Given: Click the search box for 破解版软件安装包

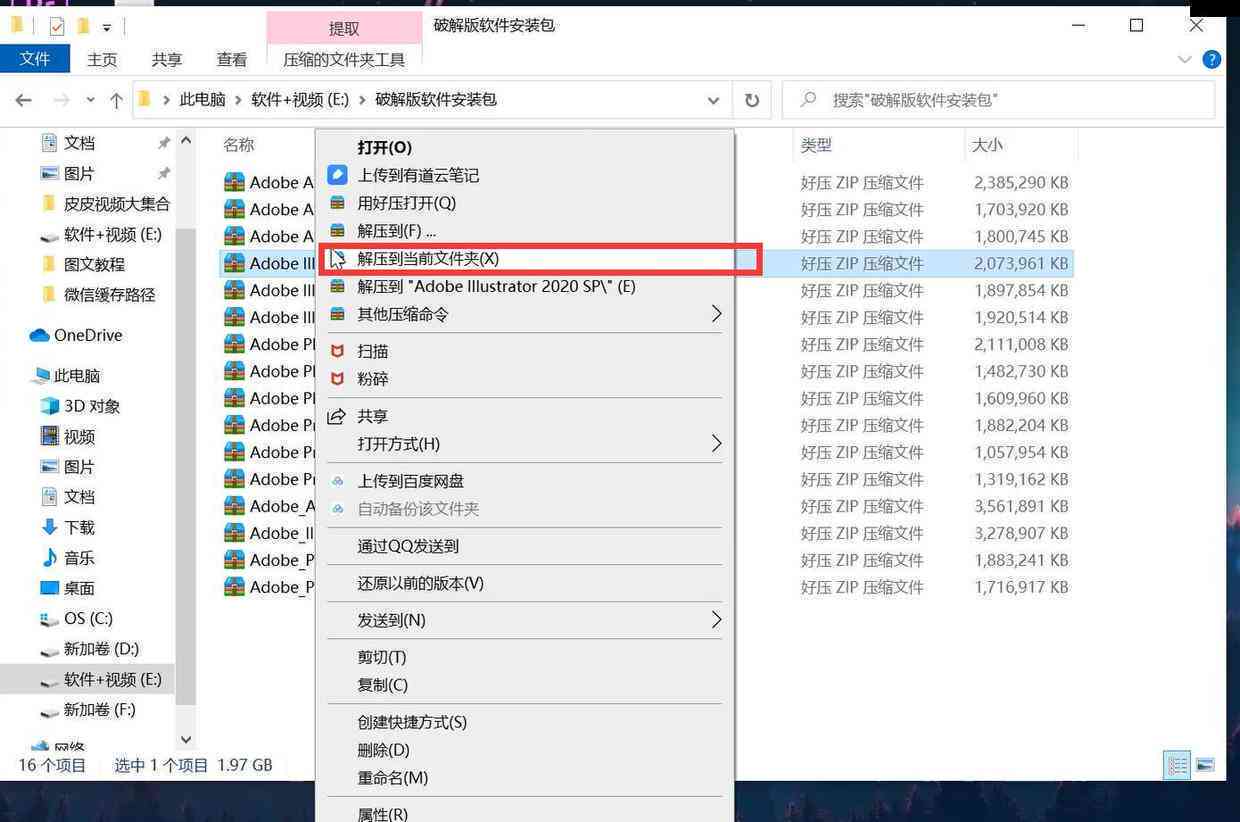Looking at the screenshot, I should click(x=998, y=100).
